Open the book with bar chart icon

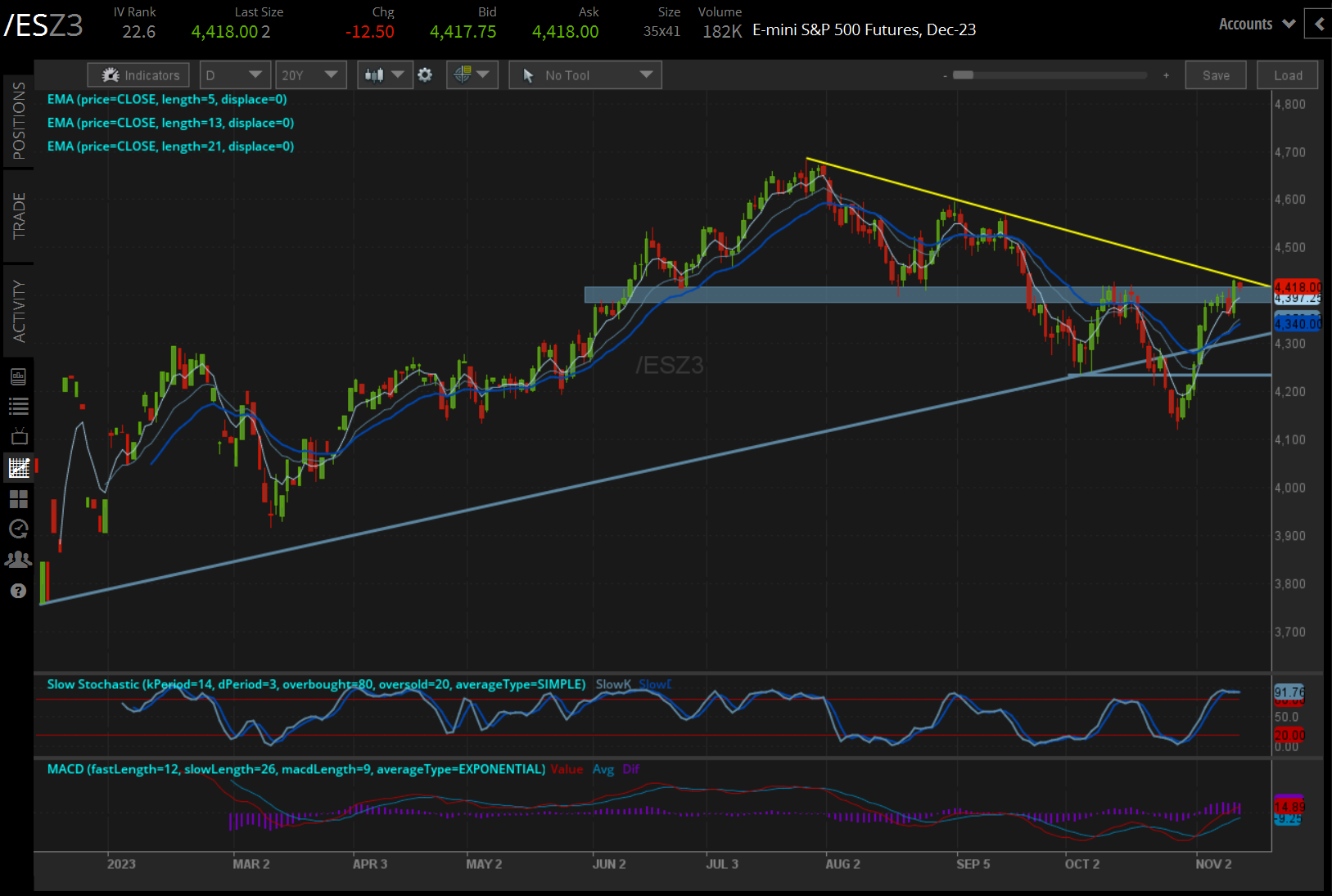(x=18, y=376)
